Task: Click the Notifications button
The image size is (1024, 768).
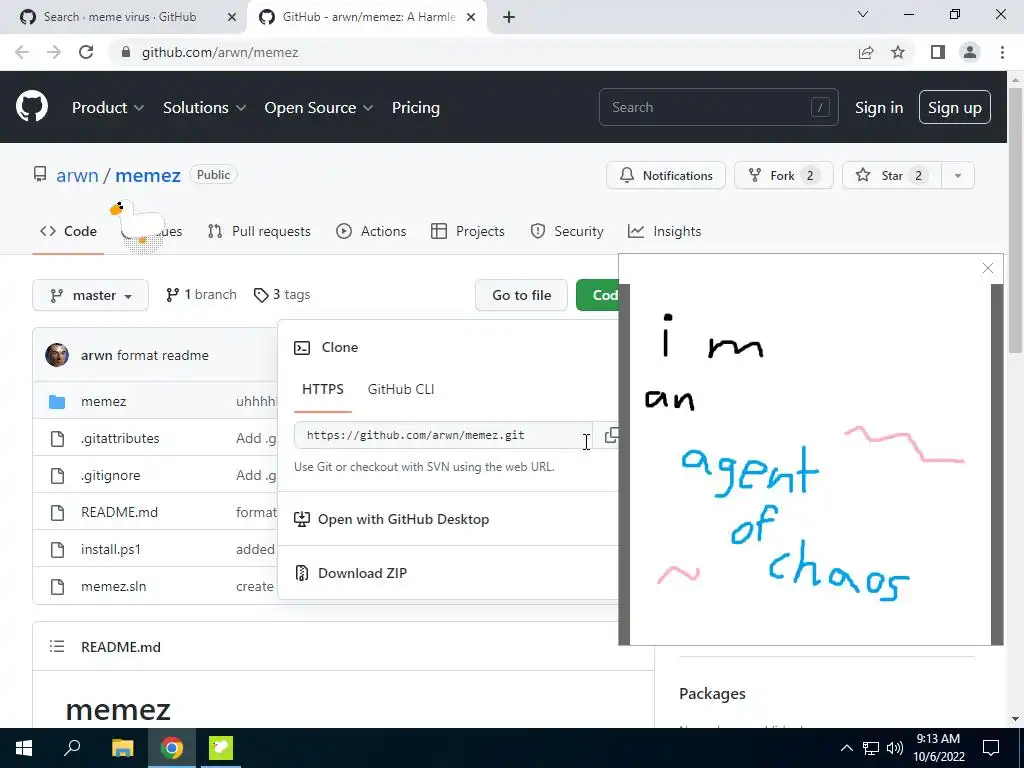Action: click(x=665, y=175)
